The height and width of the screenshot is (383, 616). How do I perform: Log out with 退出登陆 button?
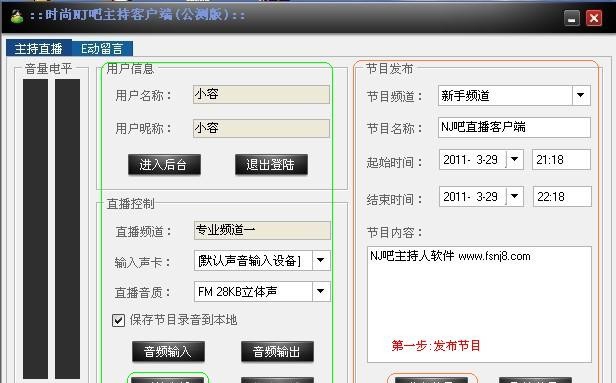271,164
